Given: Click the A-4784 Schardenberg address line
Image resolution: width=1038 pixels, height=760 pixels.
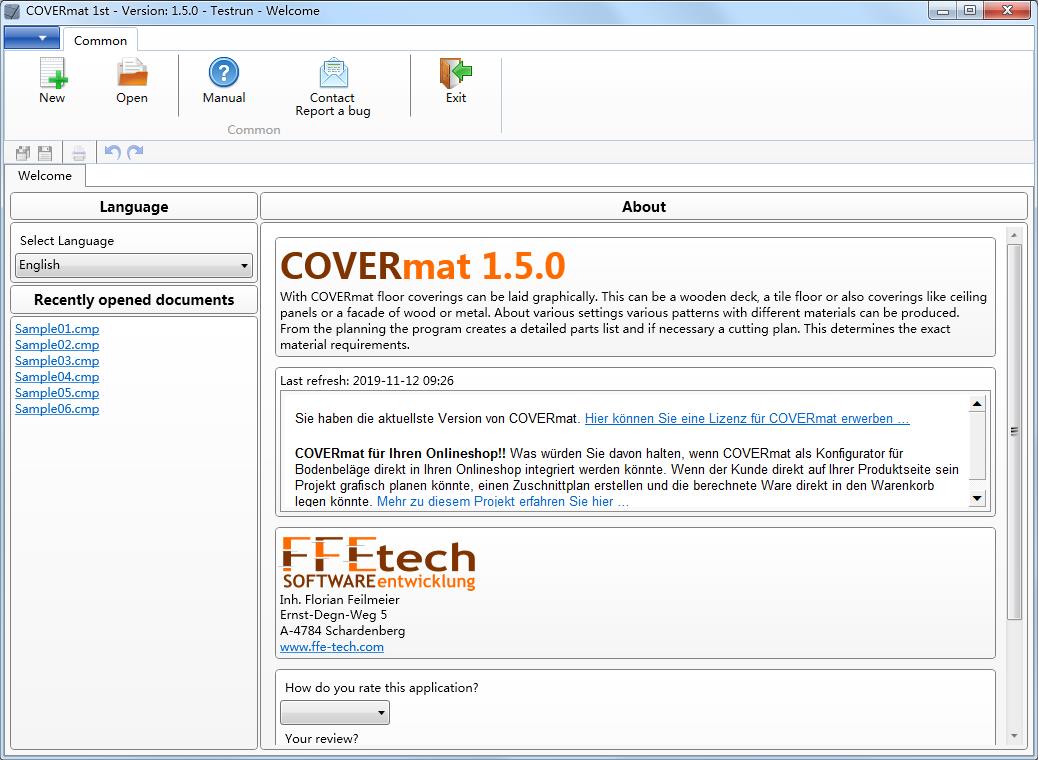Looking at the screenshot, I should click(342, 631).
